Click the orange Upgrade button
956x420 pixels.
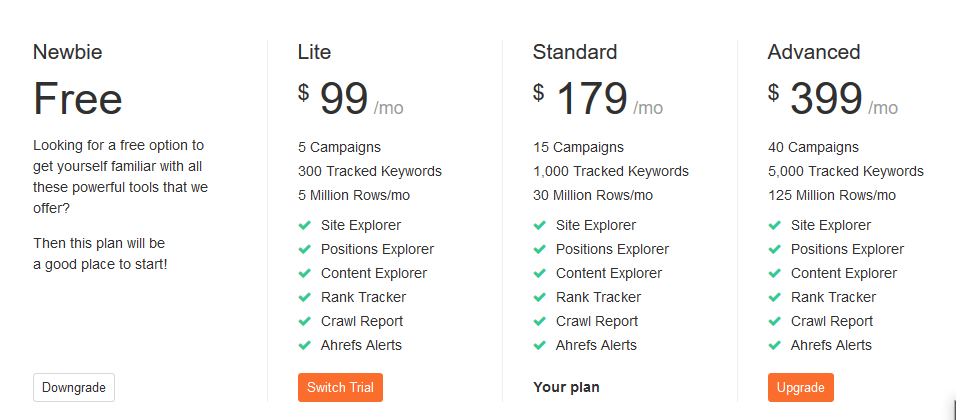(x=801, y=388)
